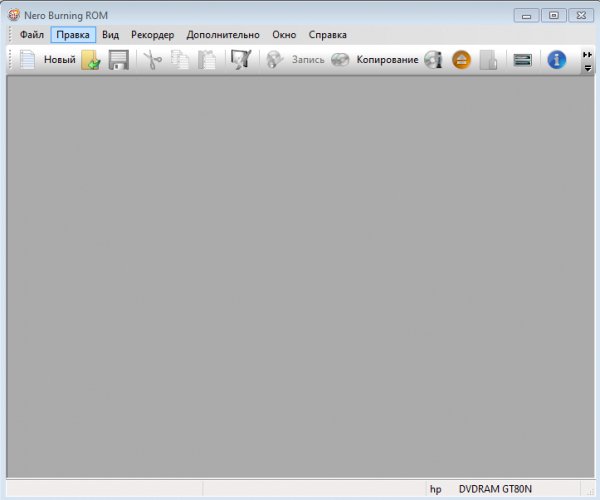Open the Дополнительно menu
Screen dimensions: 600x500
click(x=223, y=35)
